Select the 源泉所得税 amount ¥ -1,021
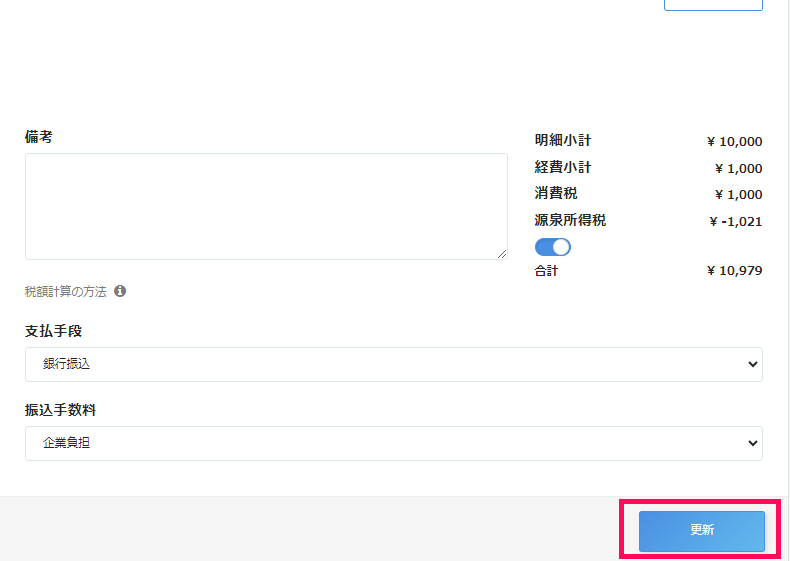The image size is (790, 561). click(x=736, y=221)
